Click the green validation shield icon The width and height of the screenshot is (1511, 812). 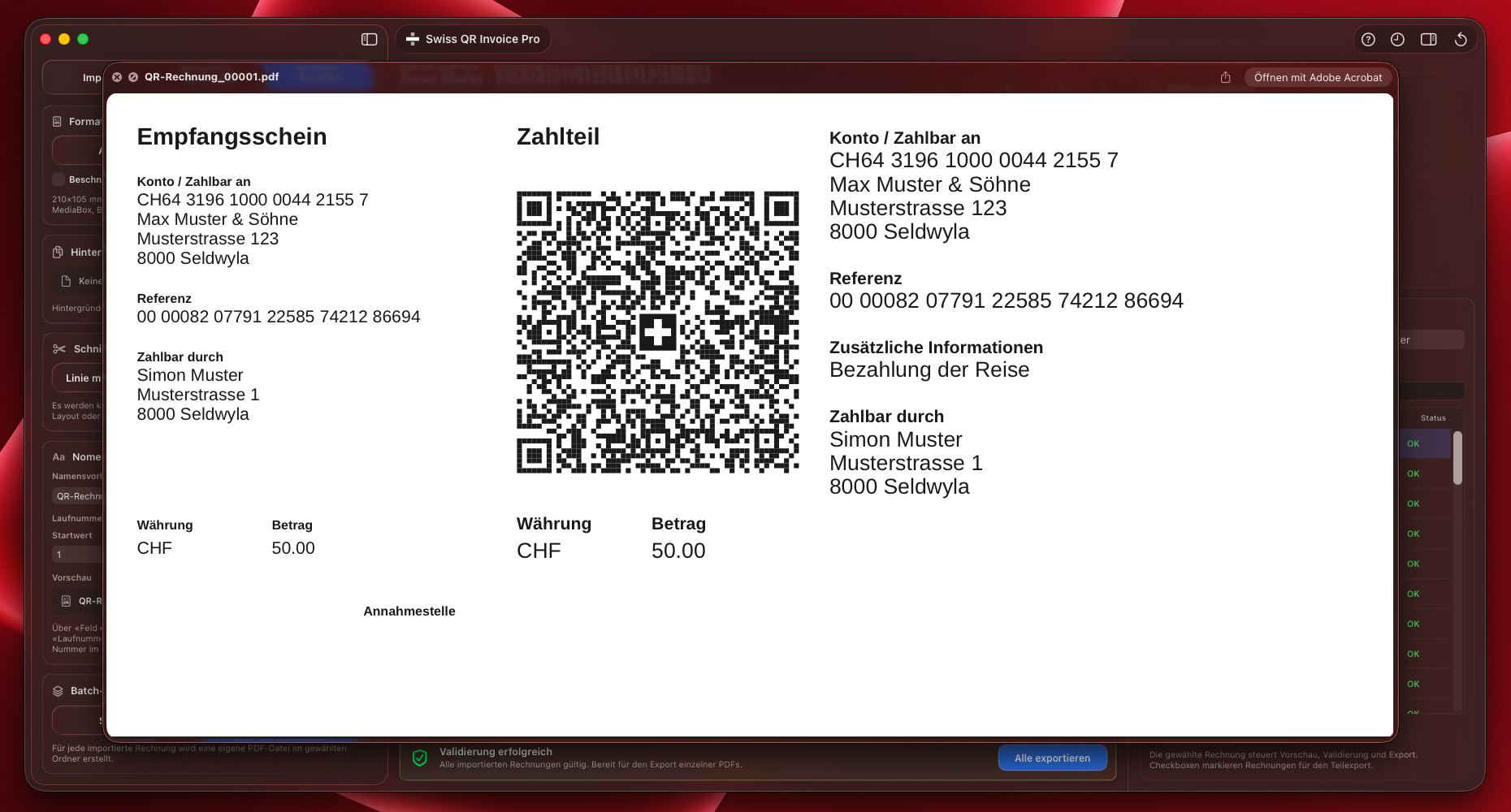(420, 758)
